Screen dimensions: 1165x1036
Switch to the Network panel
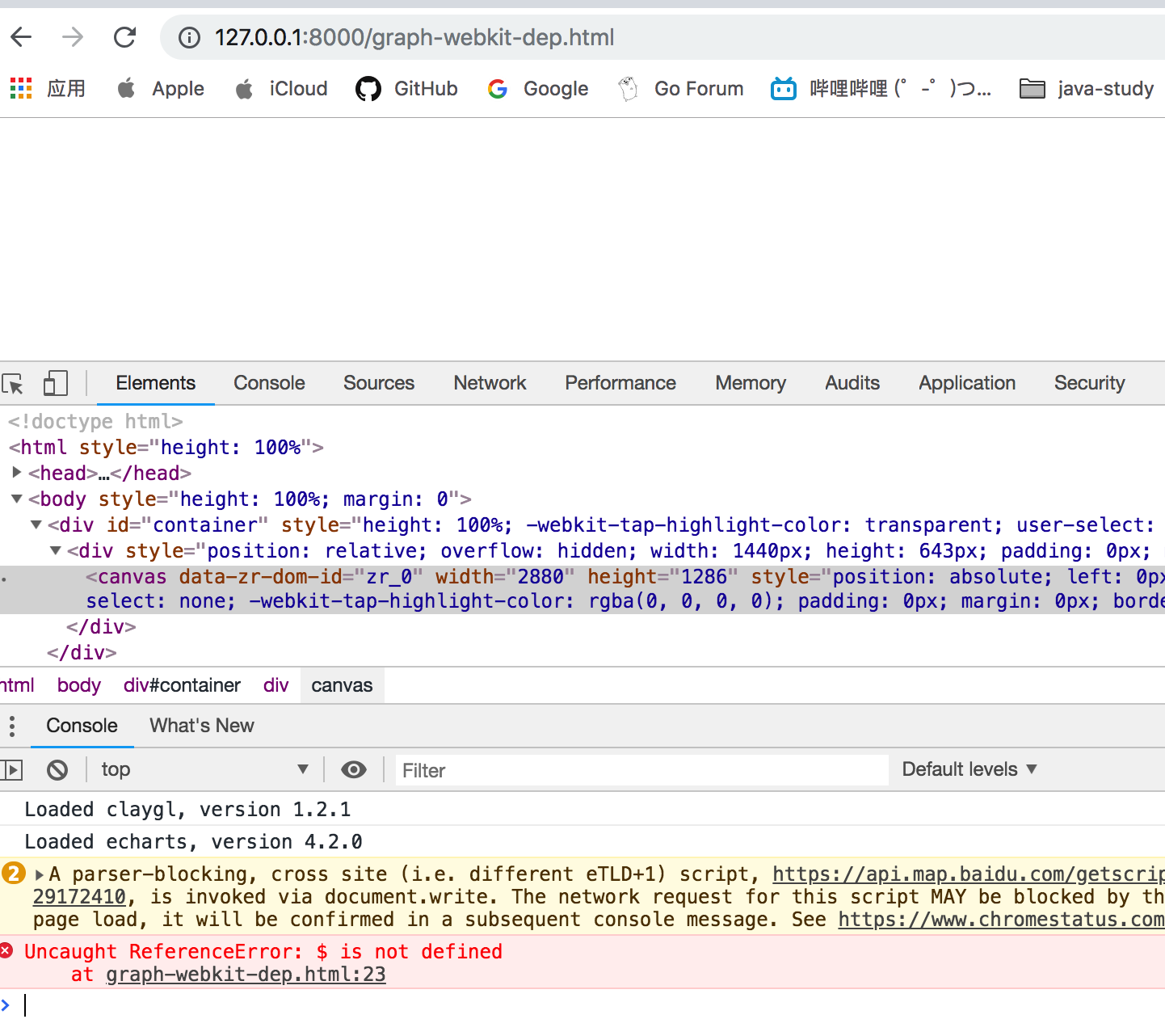point(490,383)
